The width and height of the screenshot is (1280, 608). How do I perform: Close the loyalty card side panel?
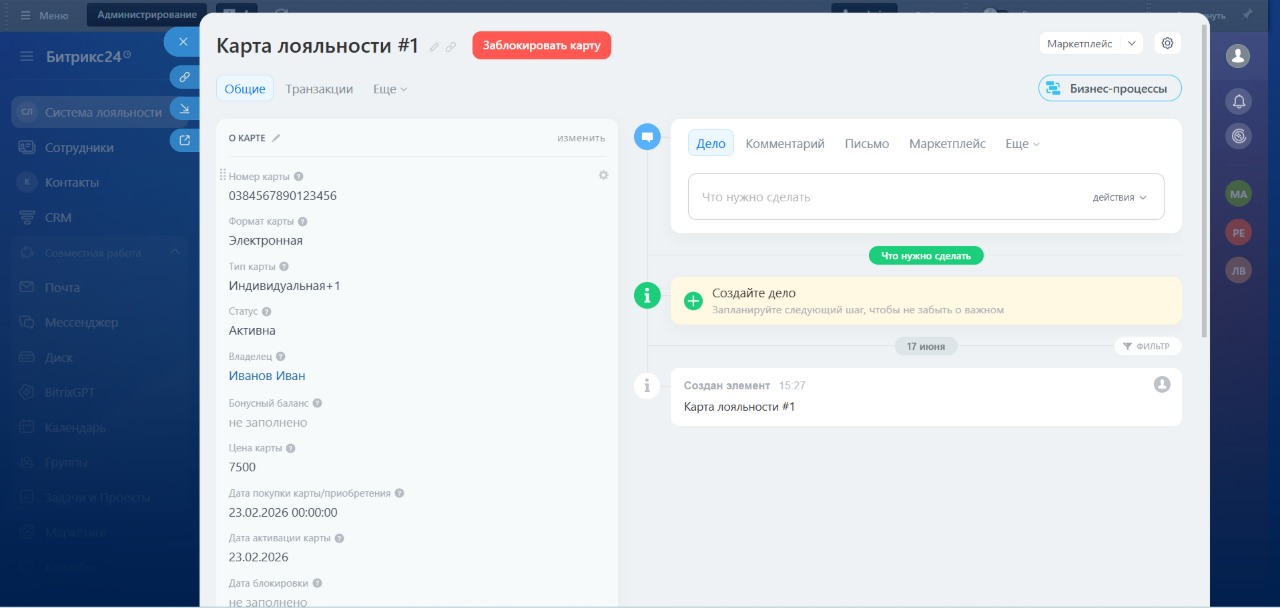coord(182,42)
